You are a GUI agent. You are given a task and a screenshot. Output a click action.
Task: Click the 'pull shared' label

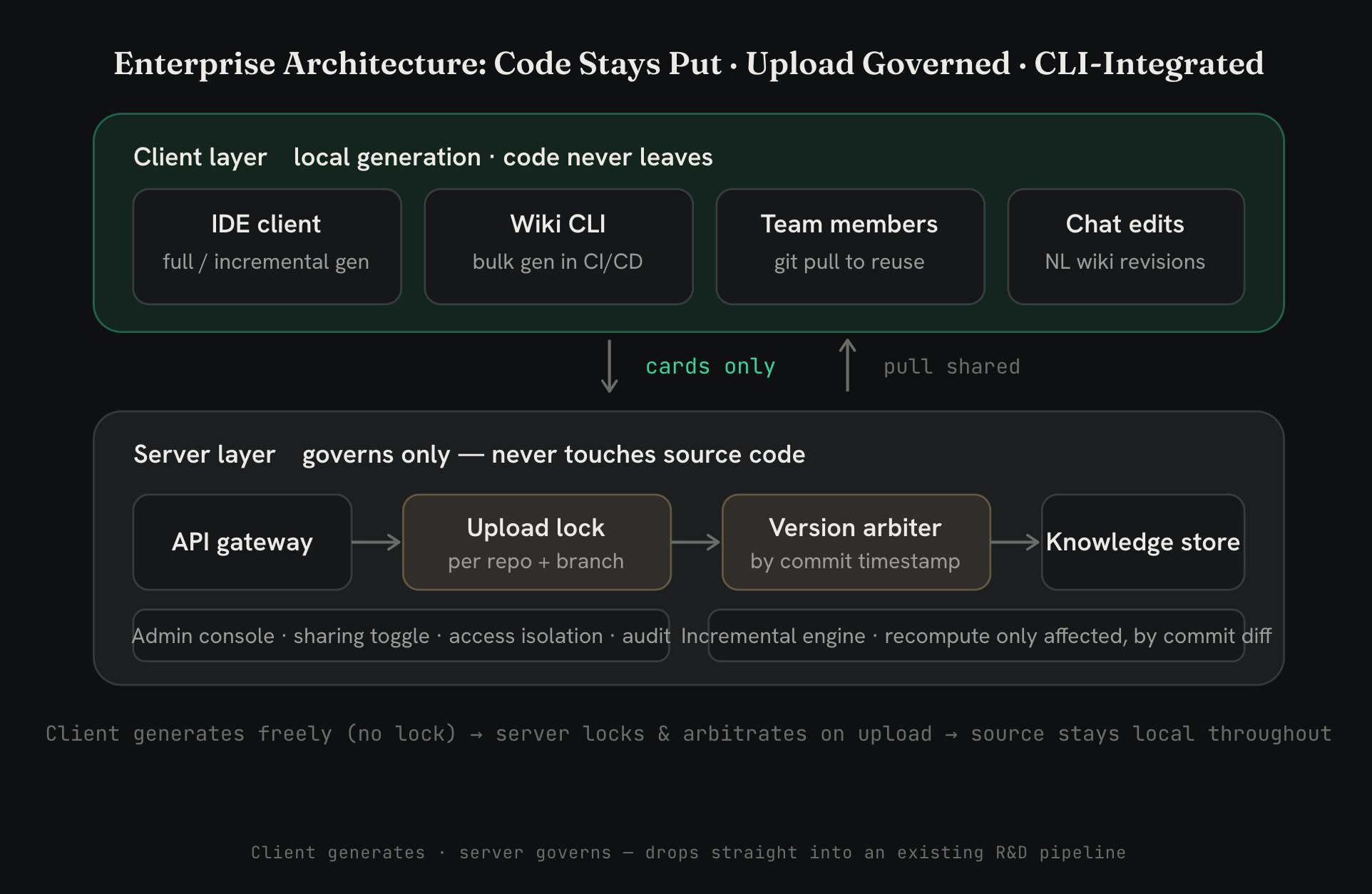click(x=952, y=366)
